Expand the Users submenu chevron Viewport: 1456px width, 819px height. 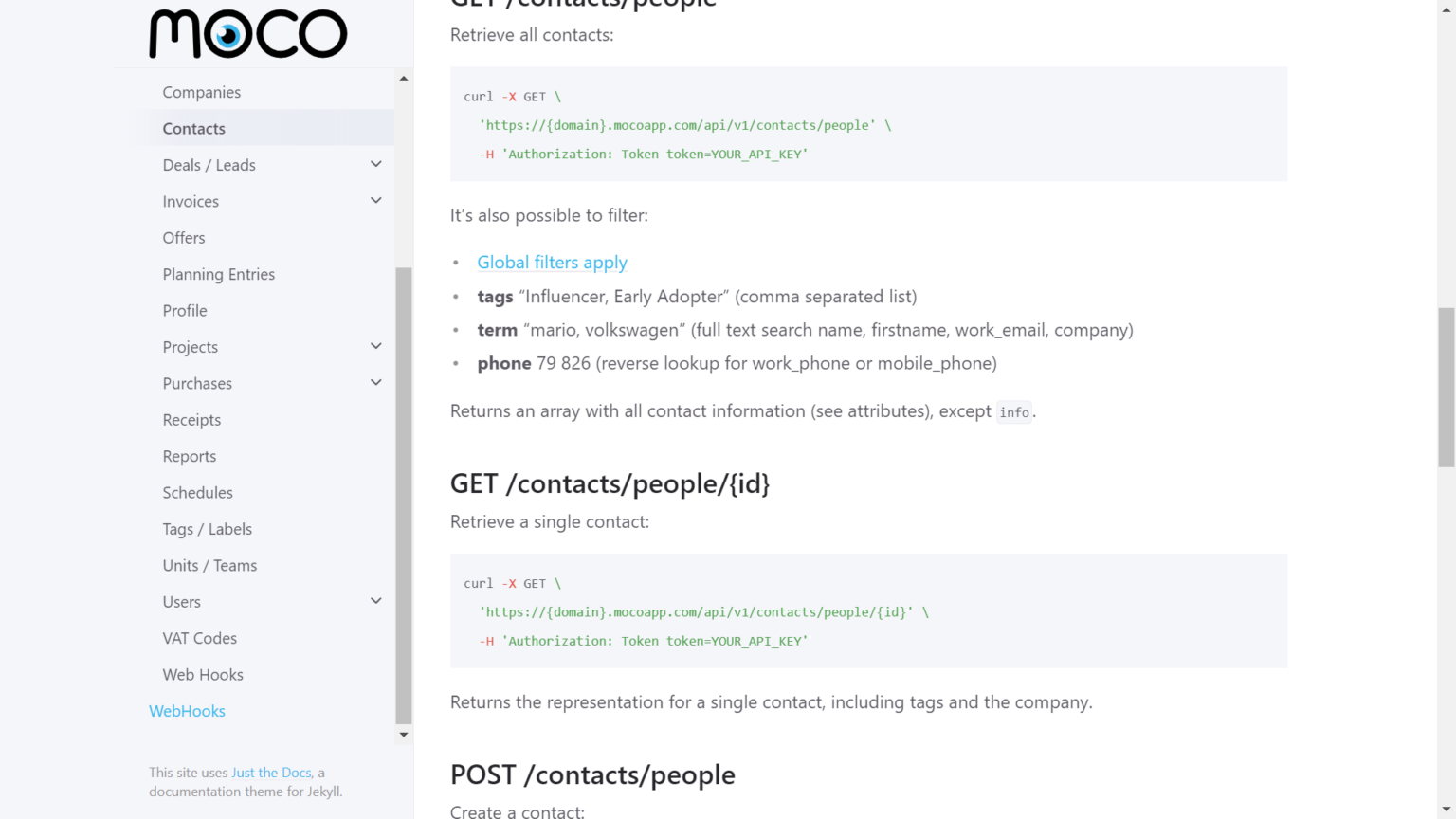click(x=376, y=601)
